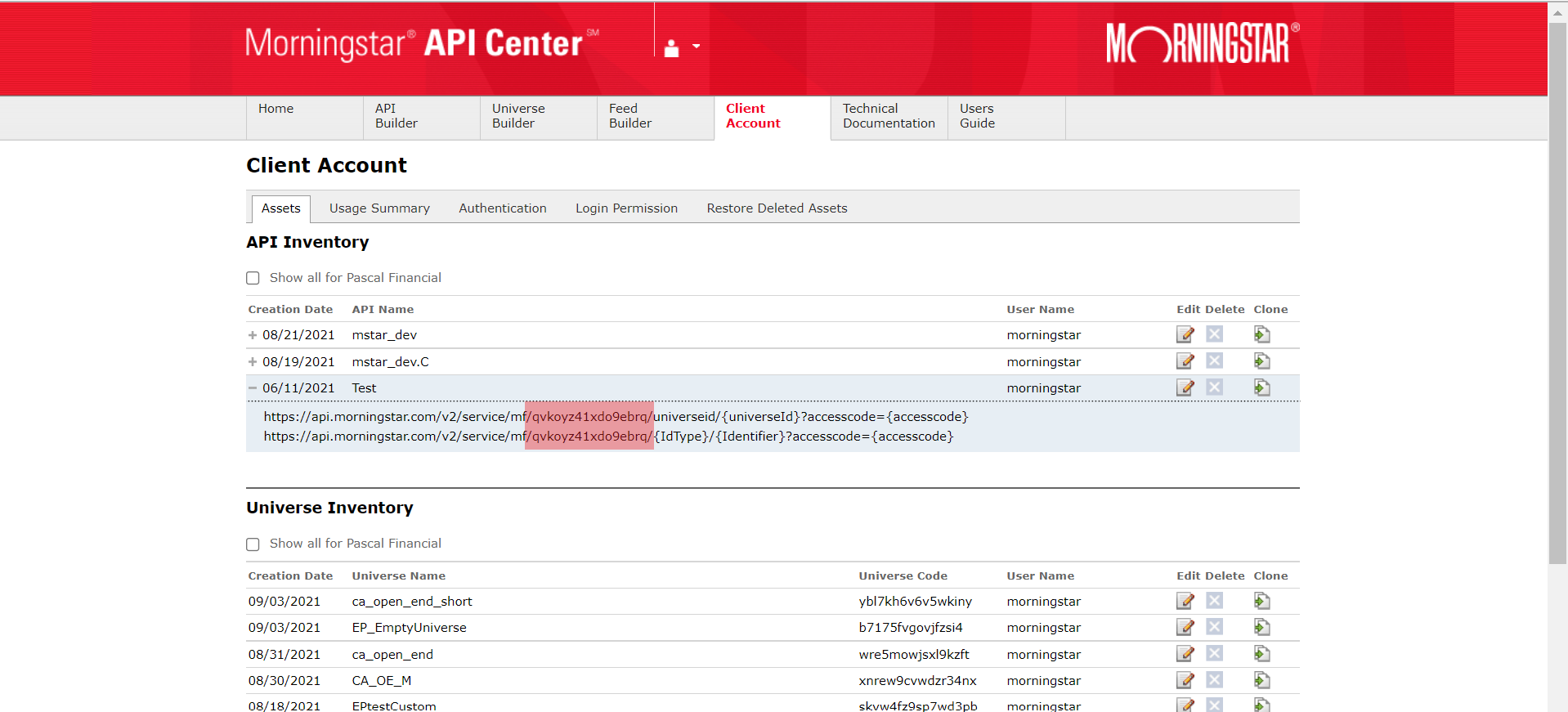Switch to Usage Summary tab
The image size is (1568, 712).
coord(379,208)
